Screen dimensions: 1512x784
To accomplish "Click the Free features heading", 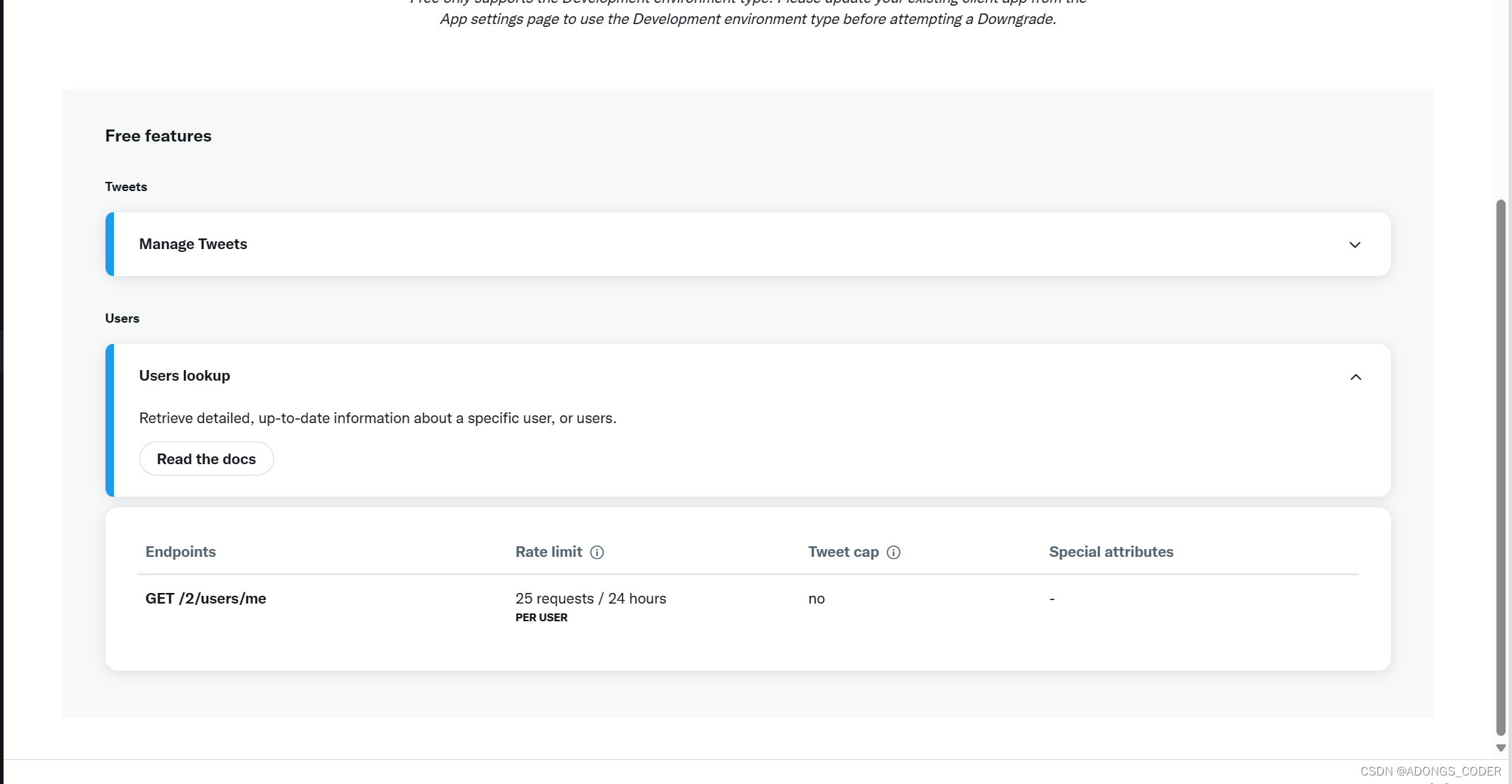I will (158, 136).
